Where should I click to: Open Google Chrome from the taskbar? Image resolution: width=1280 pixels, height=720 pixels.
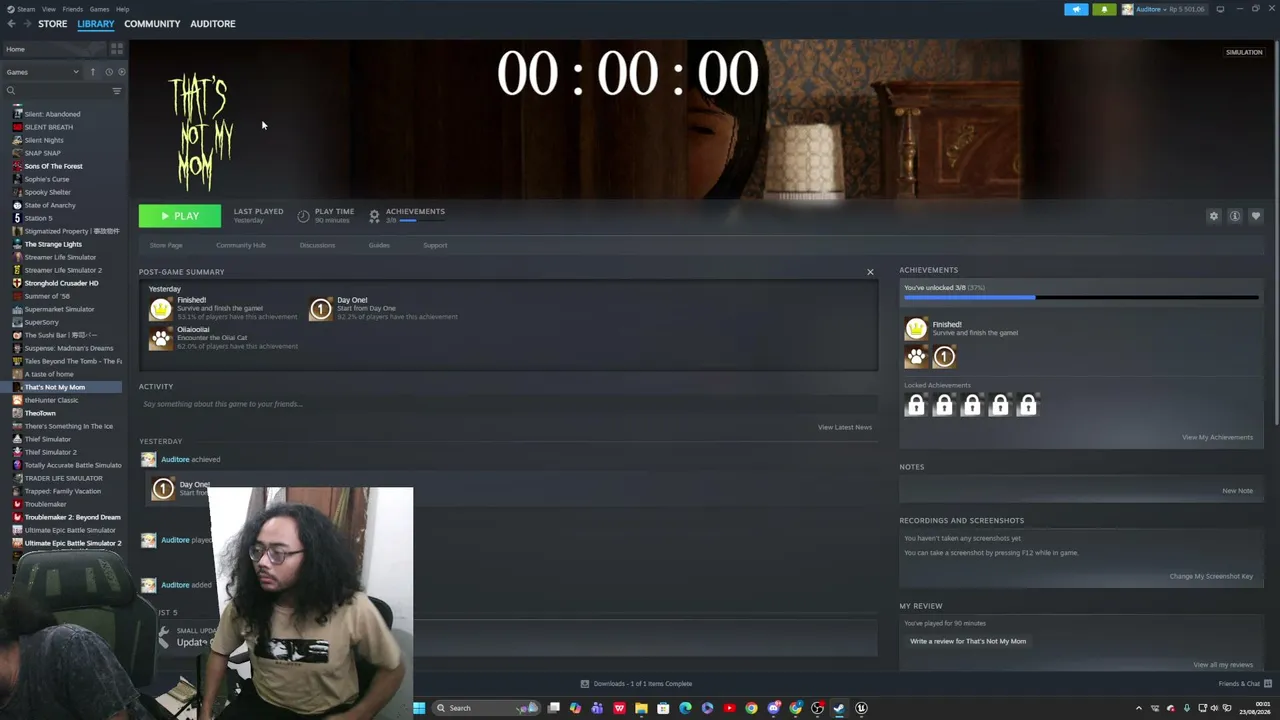751,708
